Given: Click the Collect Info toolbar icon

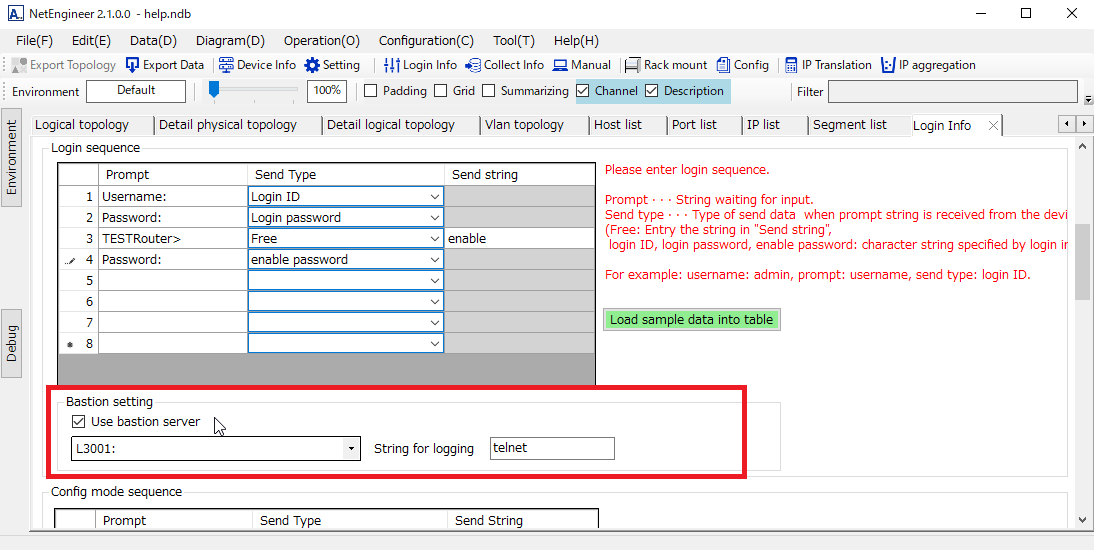Looking at the screenshot, I should (x=473, y=65).
